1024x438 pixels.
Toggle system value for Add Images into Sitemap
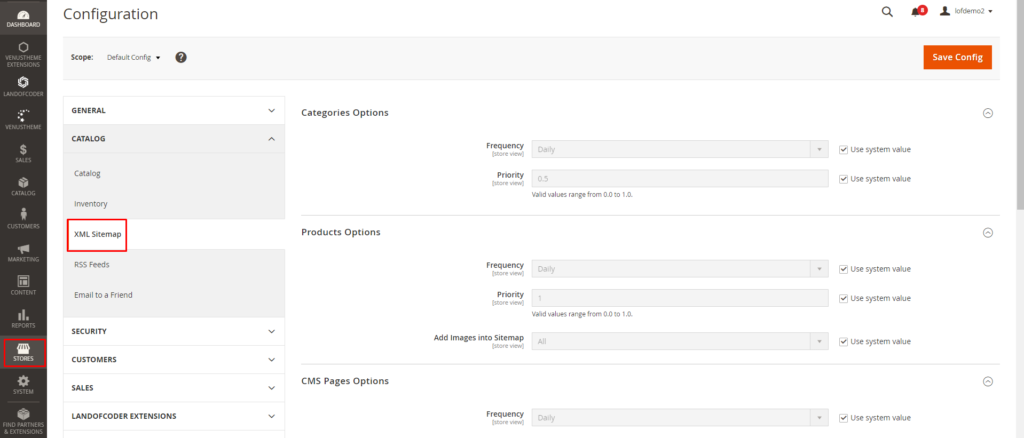pyautogui.click(x=844, y=341)
